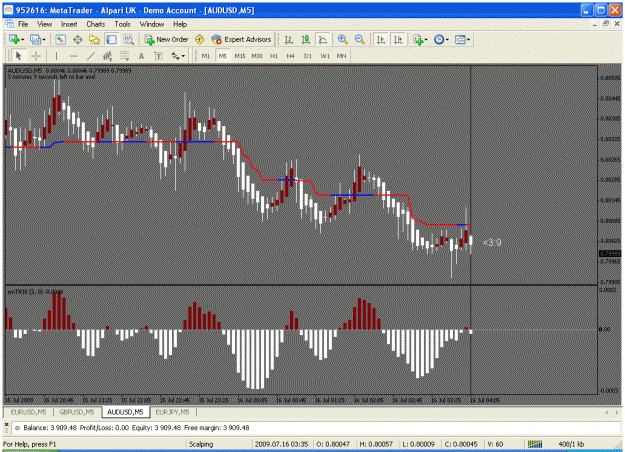Switch timeframe to M30

(257, 56)
